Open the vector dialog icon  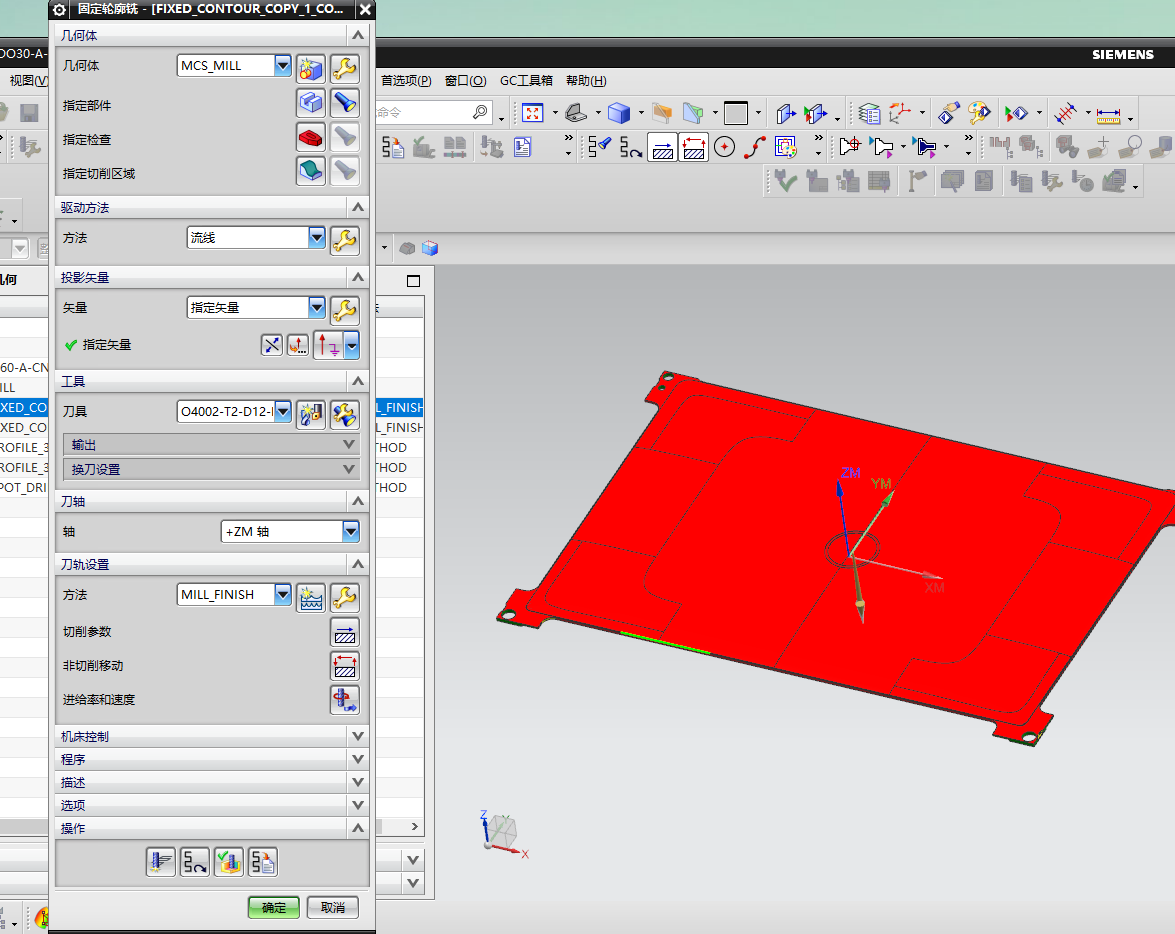click(298, 345)
